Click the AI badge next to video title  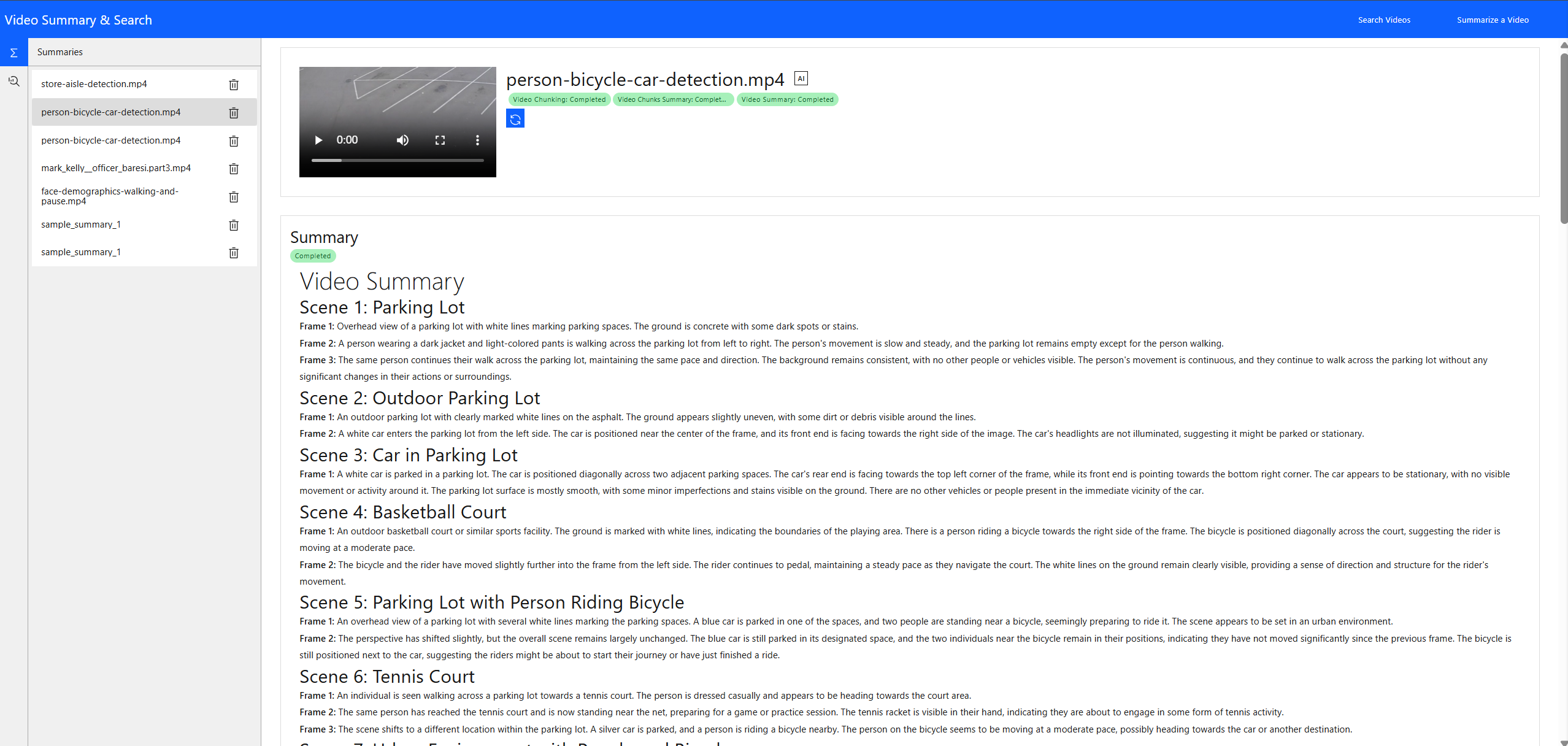tap(801, 78)
